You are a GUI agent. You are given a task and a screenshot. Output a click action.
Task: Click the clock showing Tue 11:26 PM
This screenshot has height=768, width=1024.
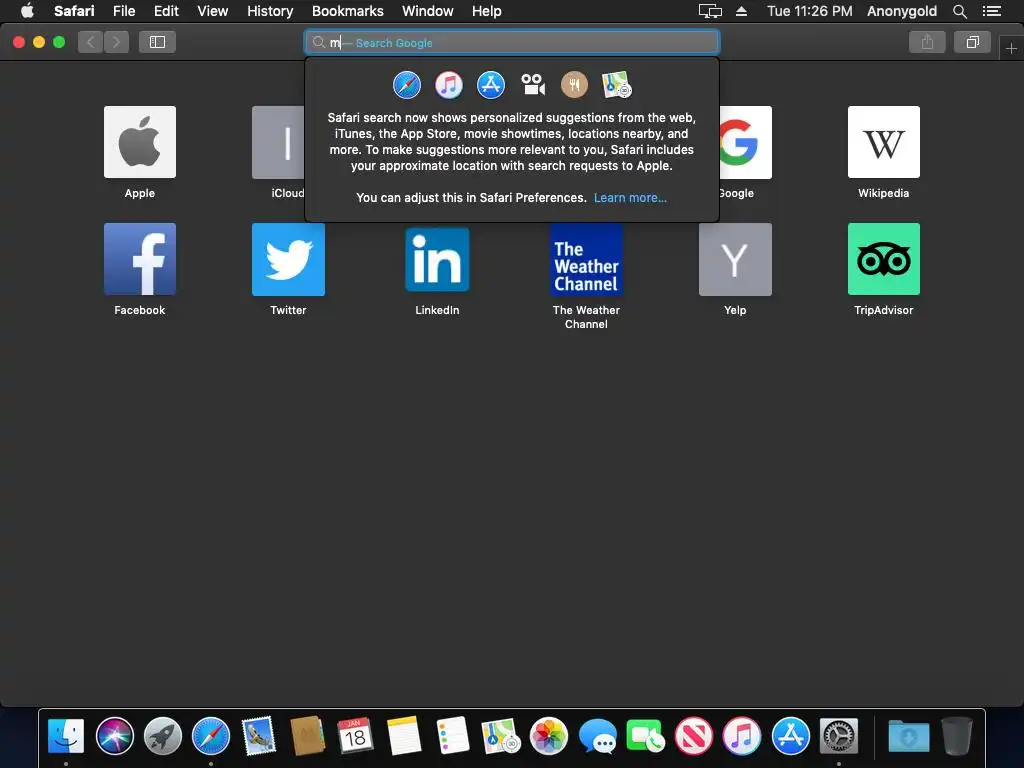[809, 11]
